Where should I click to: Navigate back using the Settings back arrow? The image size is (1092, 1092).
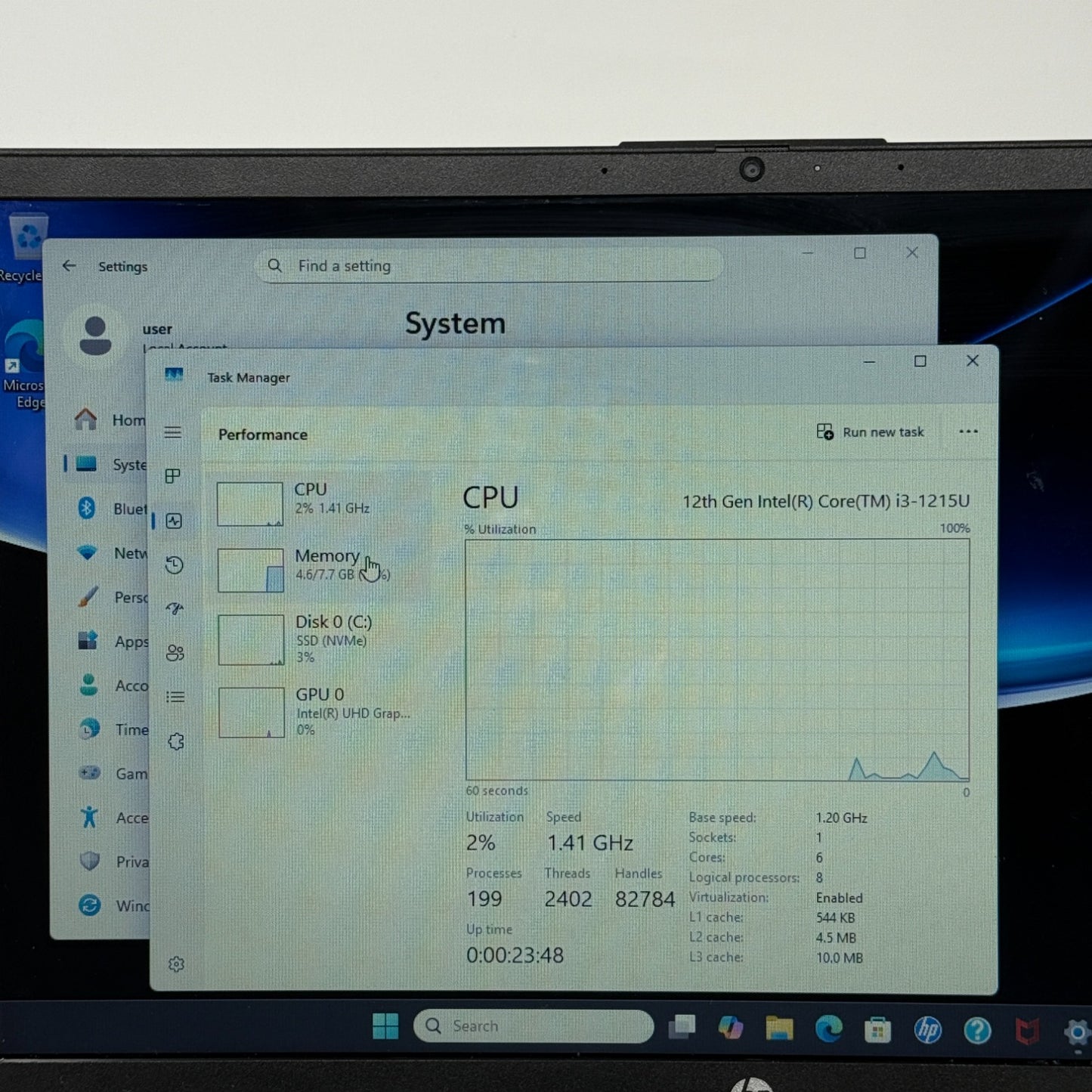(x=69, y=265)
